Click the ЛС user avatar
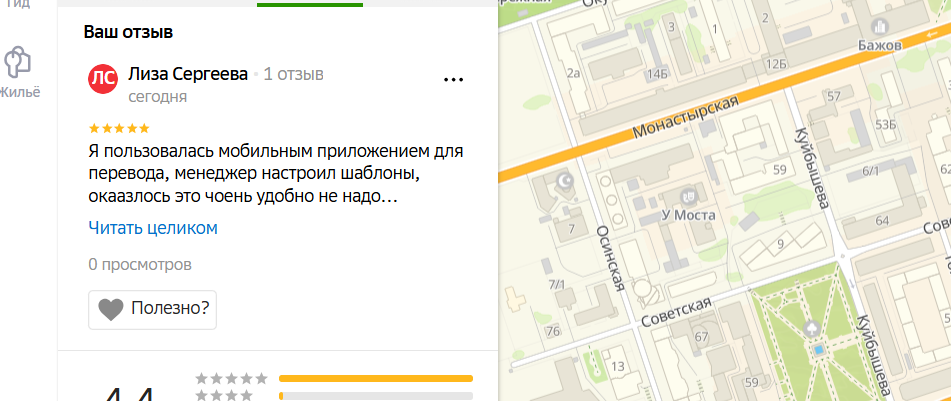951x401 pixels. click(x=103, y=78)
